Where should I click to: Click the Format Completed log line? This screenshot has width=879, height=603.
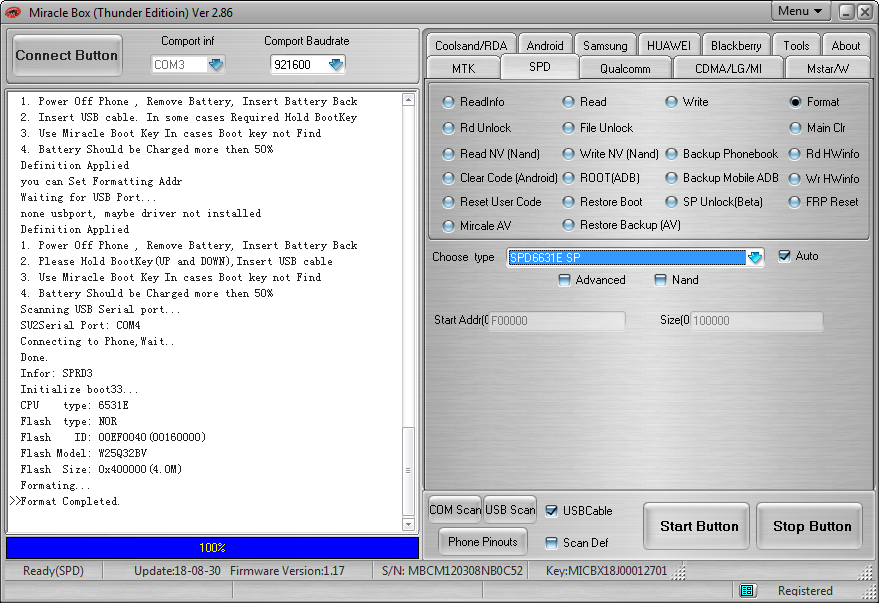[70, 501]
